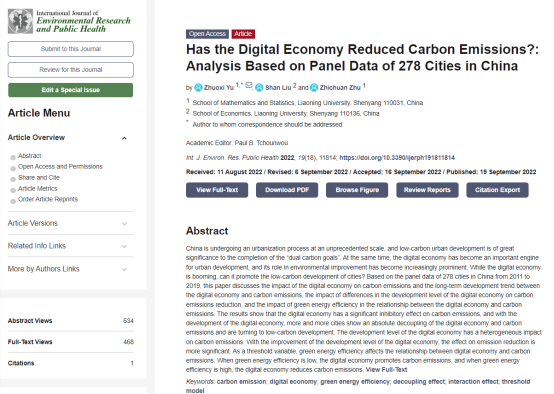The image size is (554, 394).
Task: Open Zhuoxi Yu's author profile icon
Action: coord(199,87)
